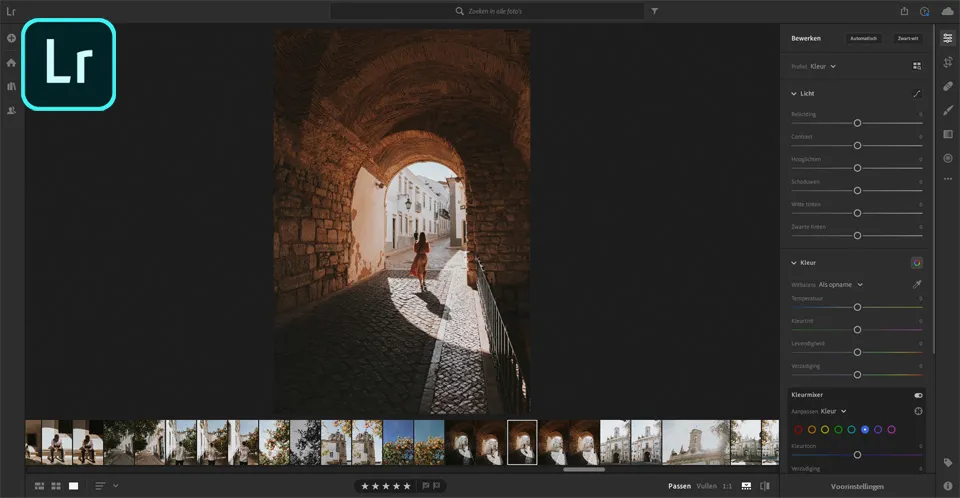Viewport: 960px width, 498px height.
Task: Open the sort order dropdown
Action: point(107,486)
